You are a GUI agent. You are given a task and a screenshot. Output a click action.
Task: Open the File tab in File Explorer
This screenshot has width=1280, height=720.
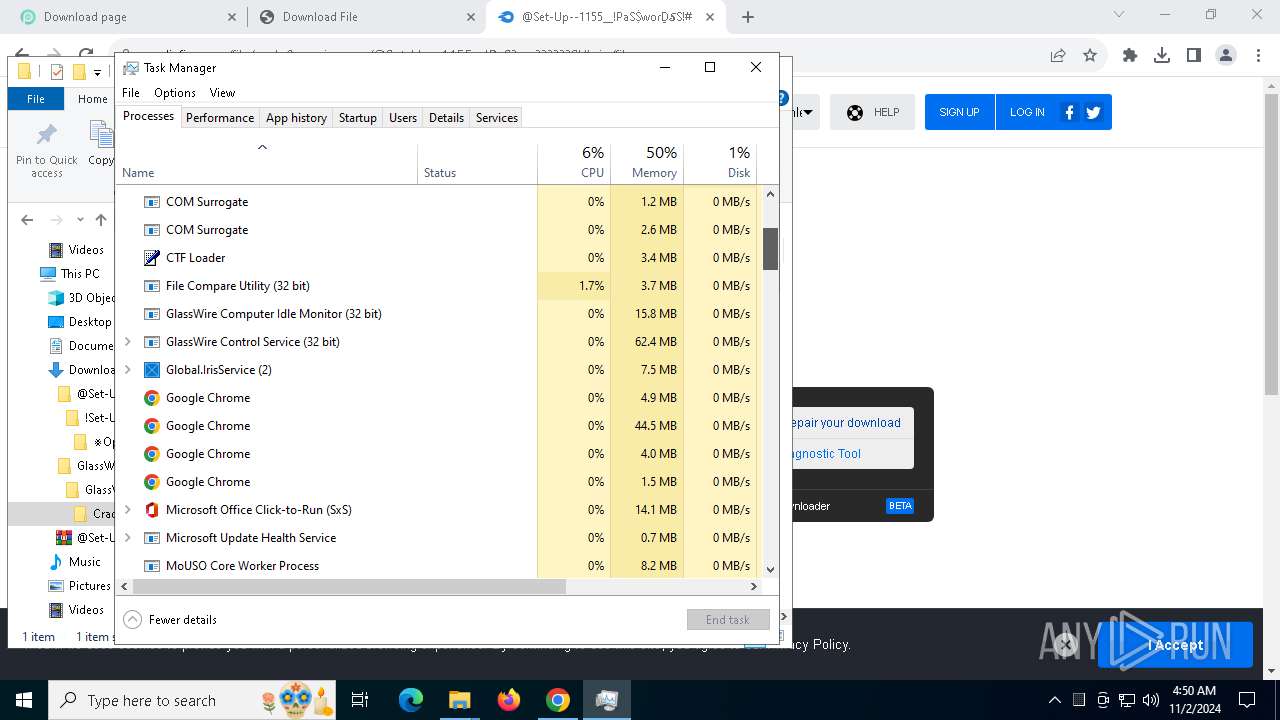pyautogui.click(x=36, y=99)
